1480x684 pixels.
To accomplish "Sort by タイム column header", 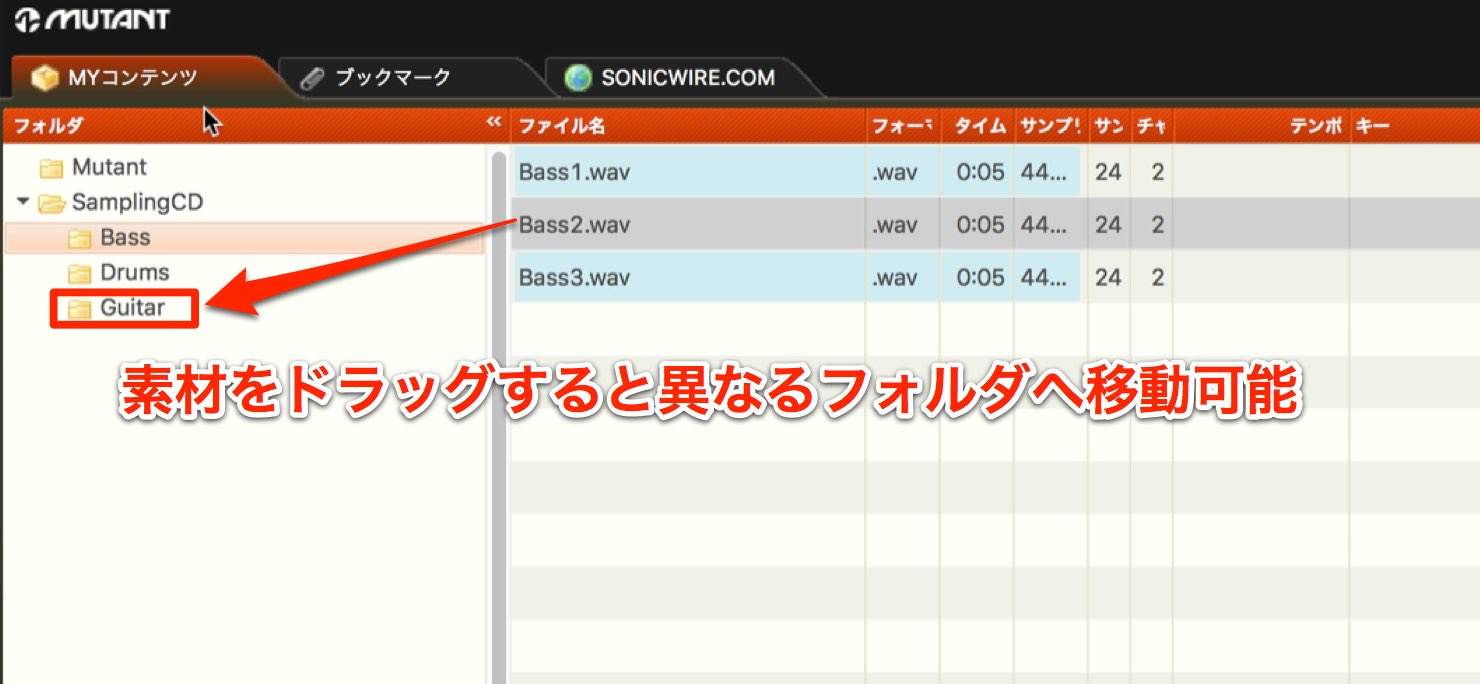I will (977, 125).
